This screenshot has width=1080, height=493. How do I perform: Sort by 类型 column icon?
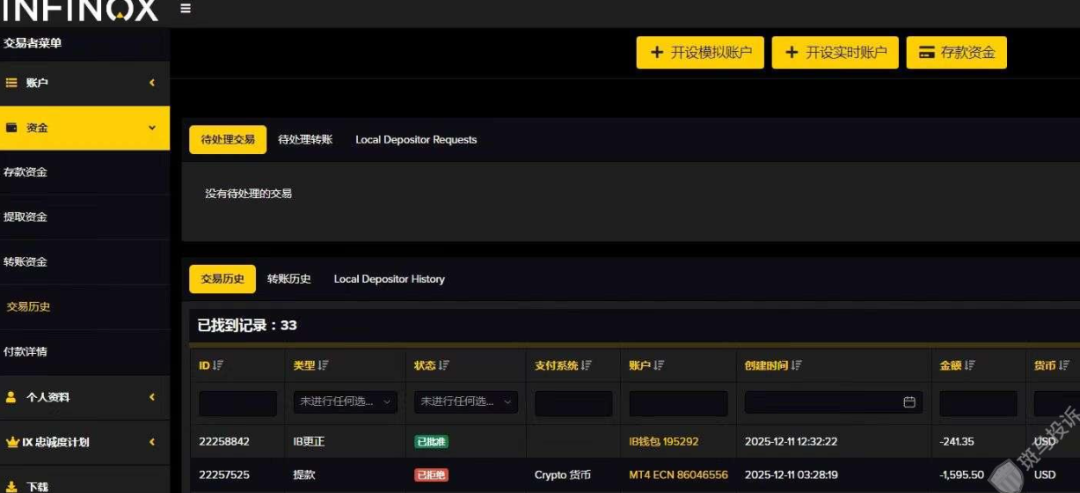(x=323, y=366)
